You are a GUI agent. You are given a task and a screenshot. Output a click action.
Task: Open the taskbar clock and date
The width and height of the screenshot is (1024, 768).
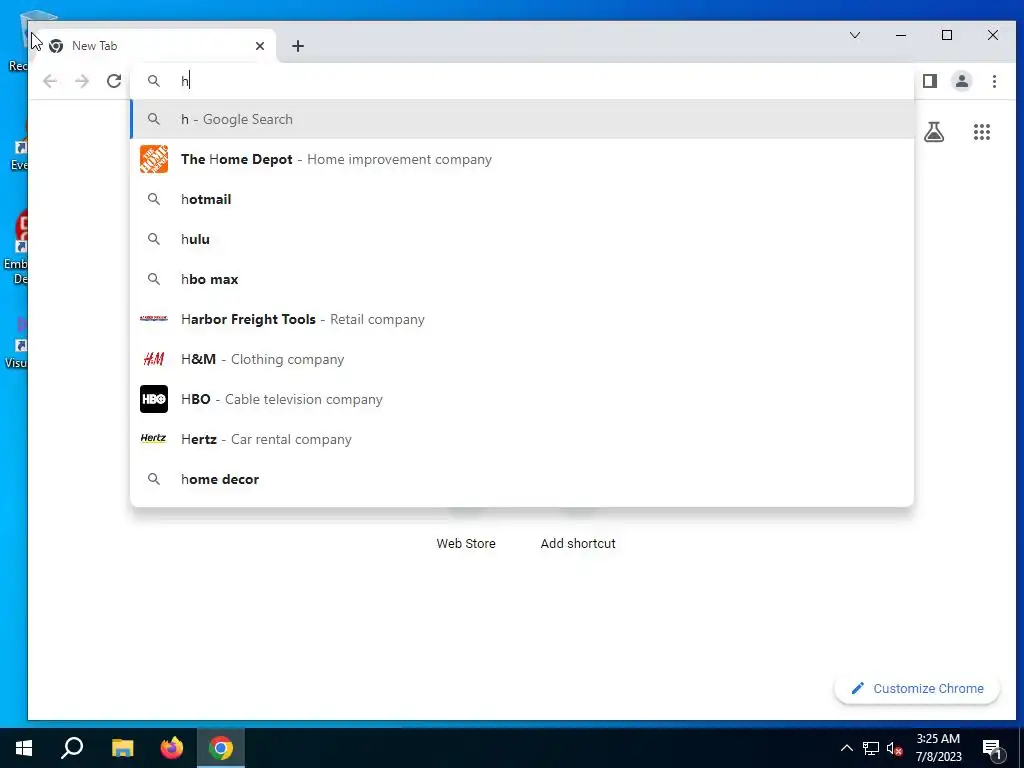point(938,748)
